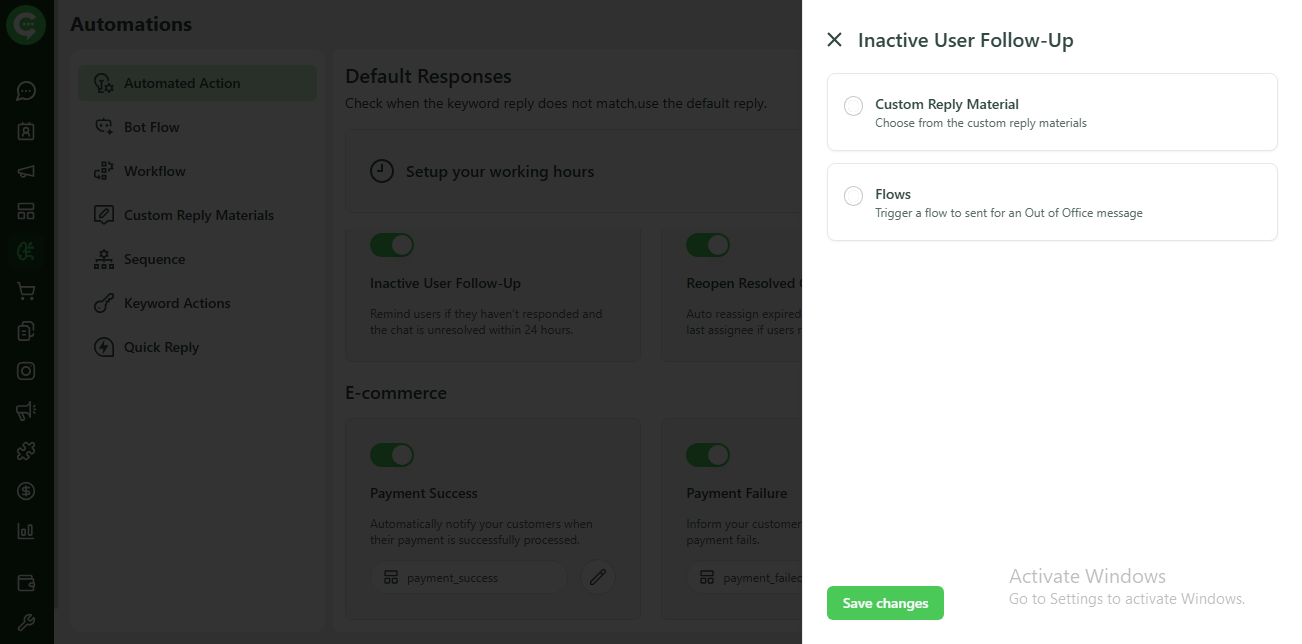The width and height of the screenshot is (1302, 644).
Task: Toggle Payment Failure off
Action: (x=708, y=455)
